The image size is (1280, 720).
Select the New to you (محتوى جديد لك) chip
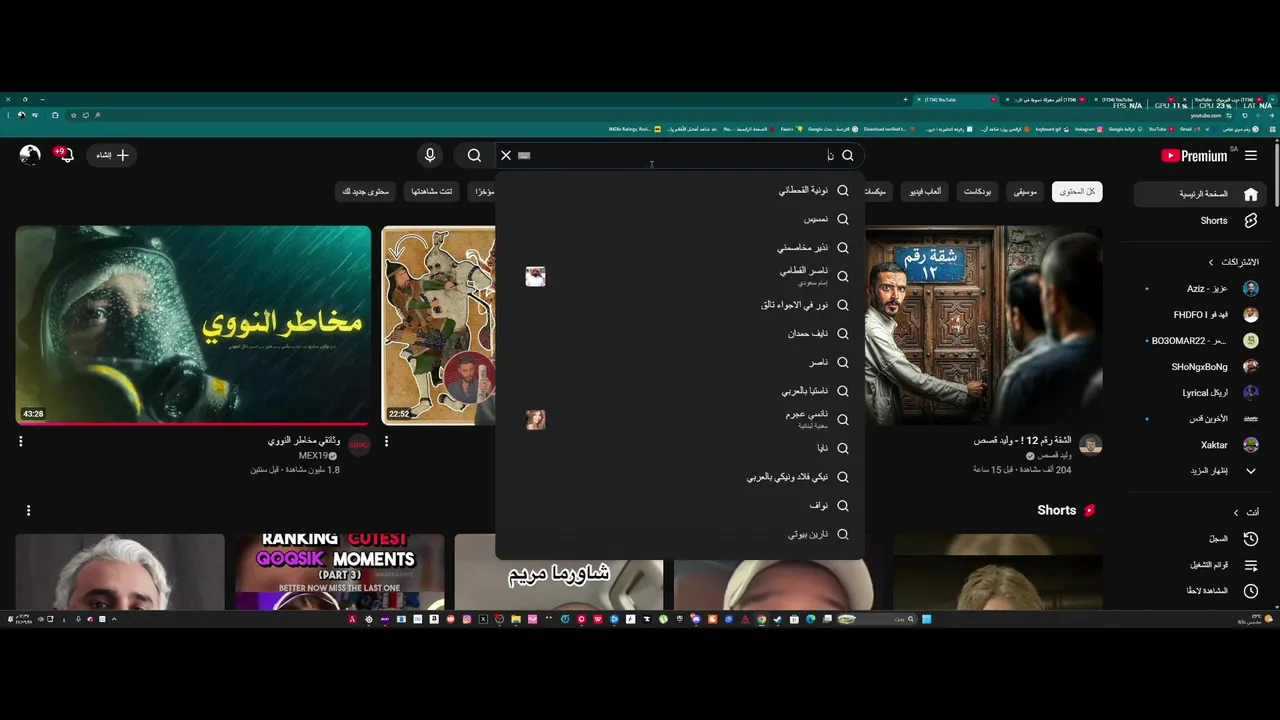pos(366,191)
